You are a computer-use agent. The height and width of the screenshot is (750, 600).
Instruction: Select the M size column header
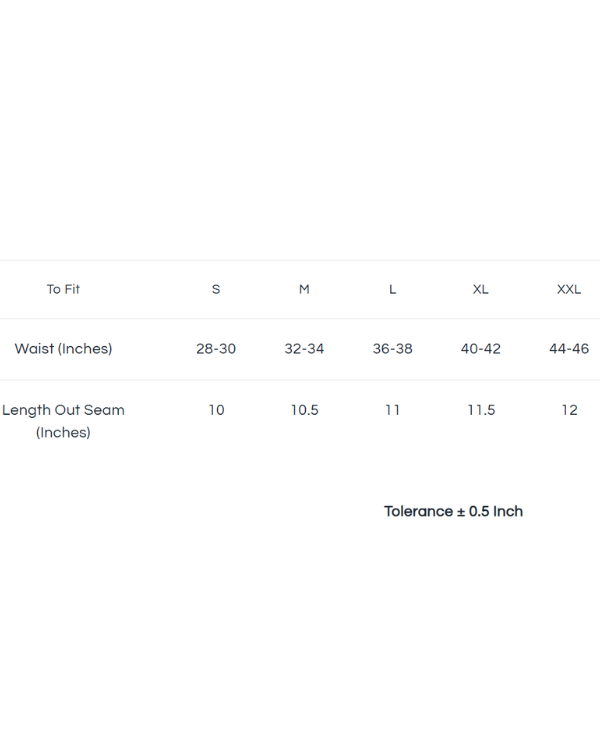pos(304,289)
